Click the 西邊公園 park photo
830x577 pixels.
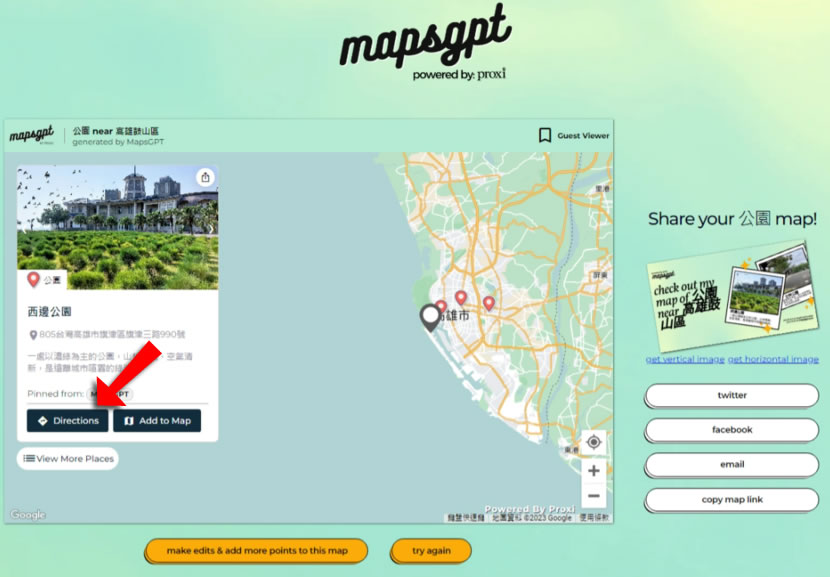[x=118, y=227]
